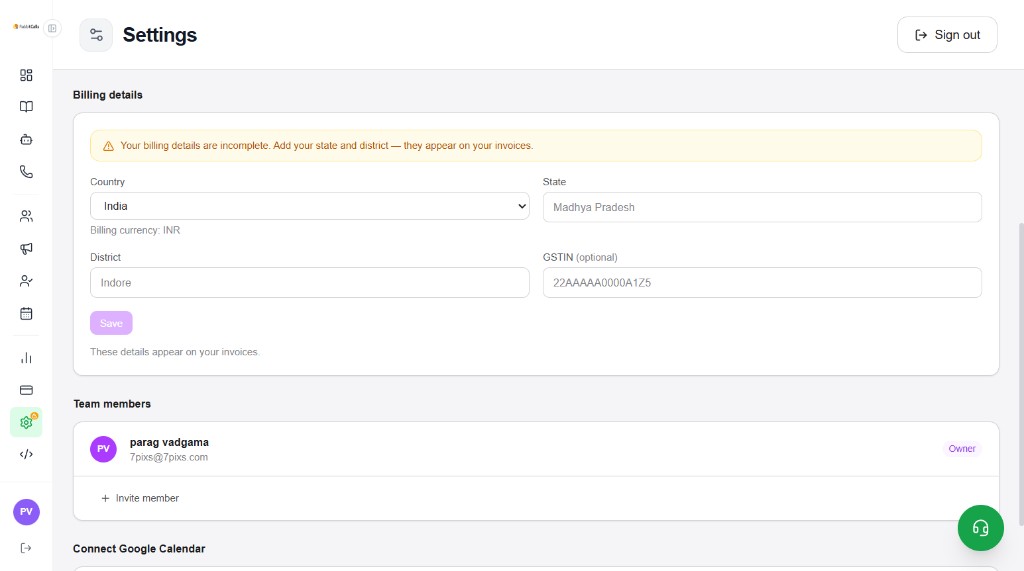
Task: Click the app logo in sidebar
Action: point(26,27)
